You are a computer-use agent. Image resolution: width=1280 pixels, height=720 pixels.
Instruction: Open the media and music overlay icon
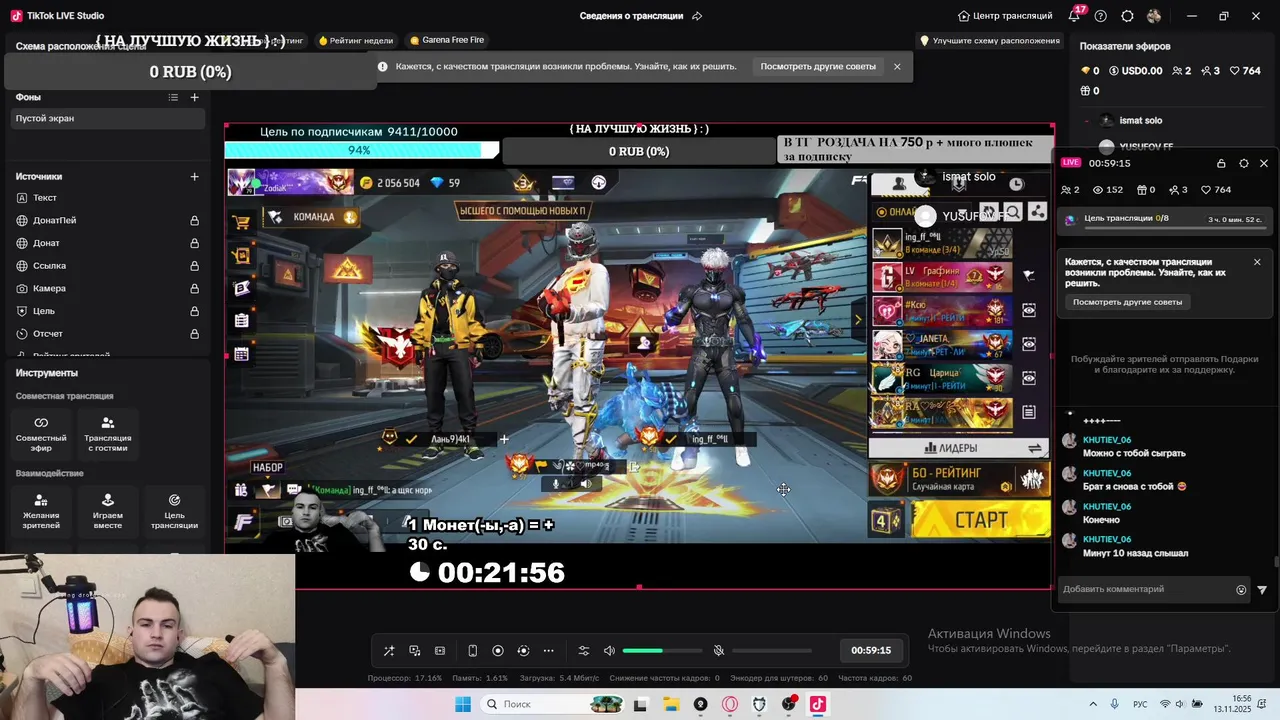point(415,651)
